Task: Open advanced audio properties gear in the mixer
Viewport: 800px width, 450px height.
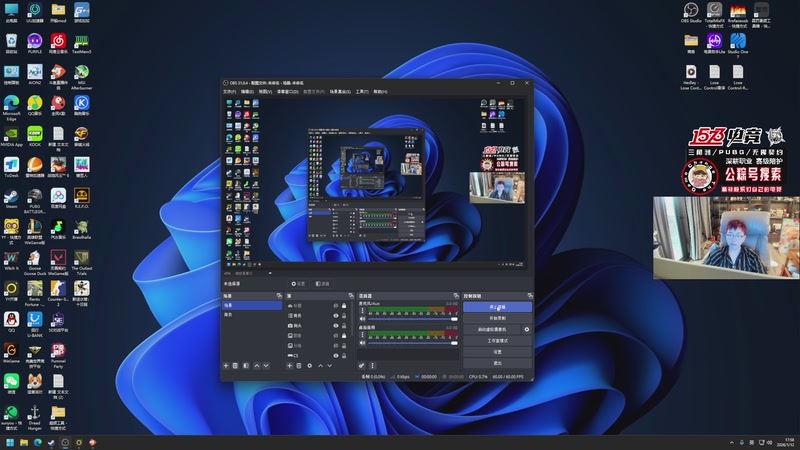Action: pyautogui.click(x=362, y=366)
